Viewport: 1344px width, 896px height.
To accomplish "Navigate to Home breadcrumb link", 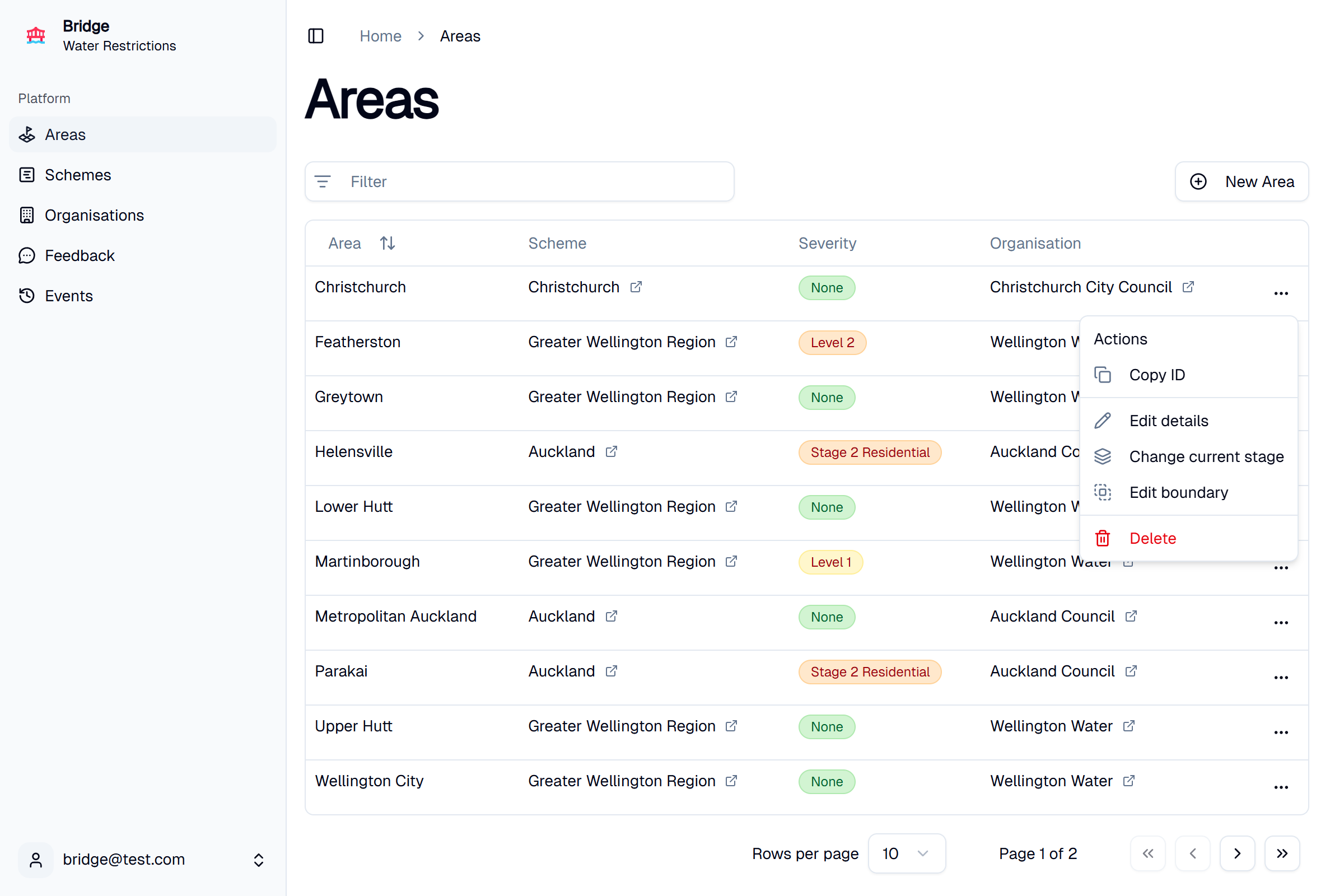I will pyautogui.click(x=380, y=36).
